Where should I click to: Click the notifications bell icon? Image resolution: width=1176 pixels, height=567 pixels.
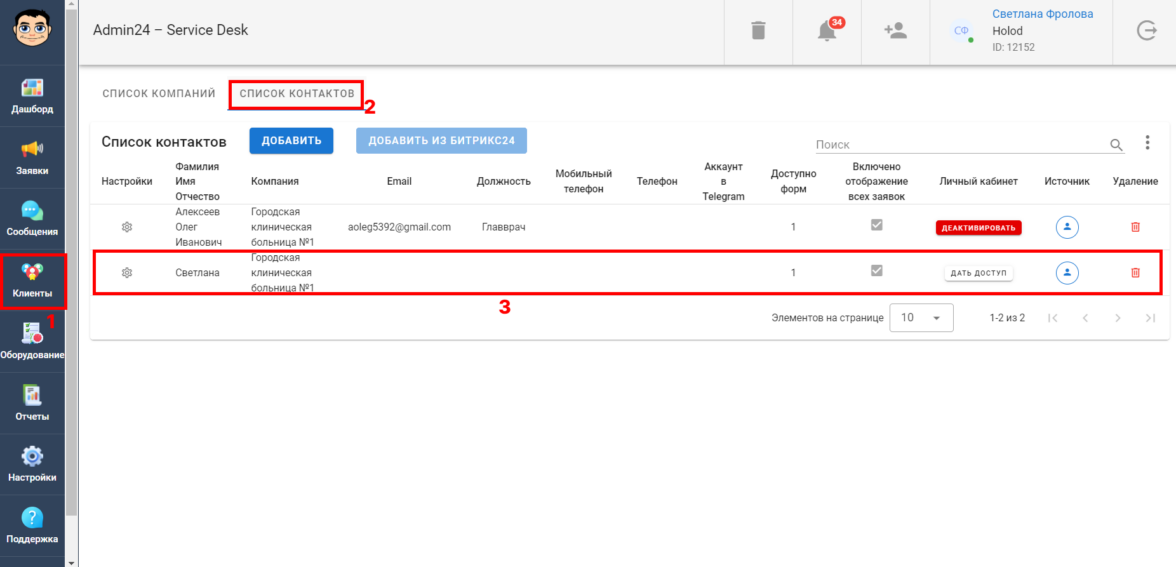827,31
